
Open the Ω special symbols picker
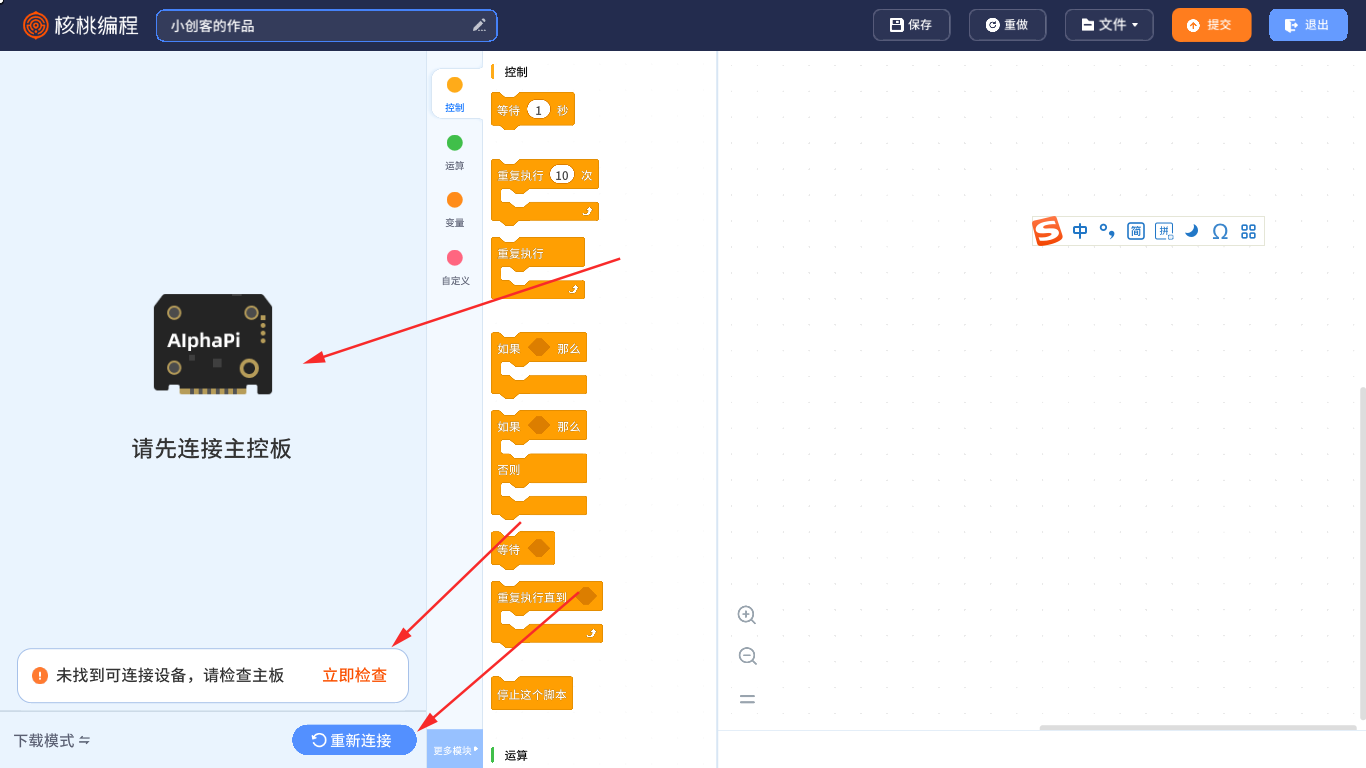1220,231
